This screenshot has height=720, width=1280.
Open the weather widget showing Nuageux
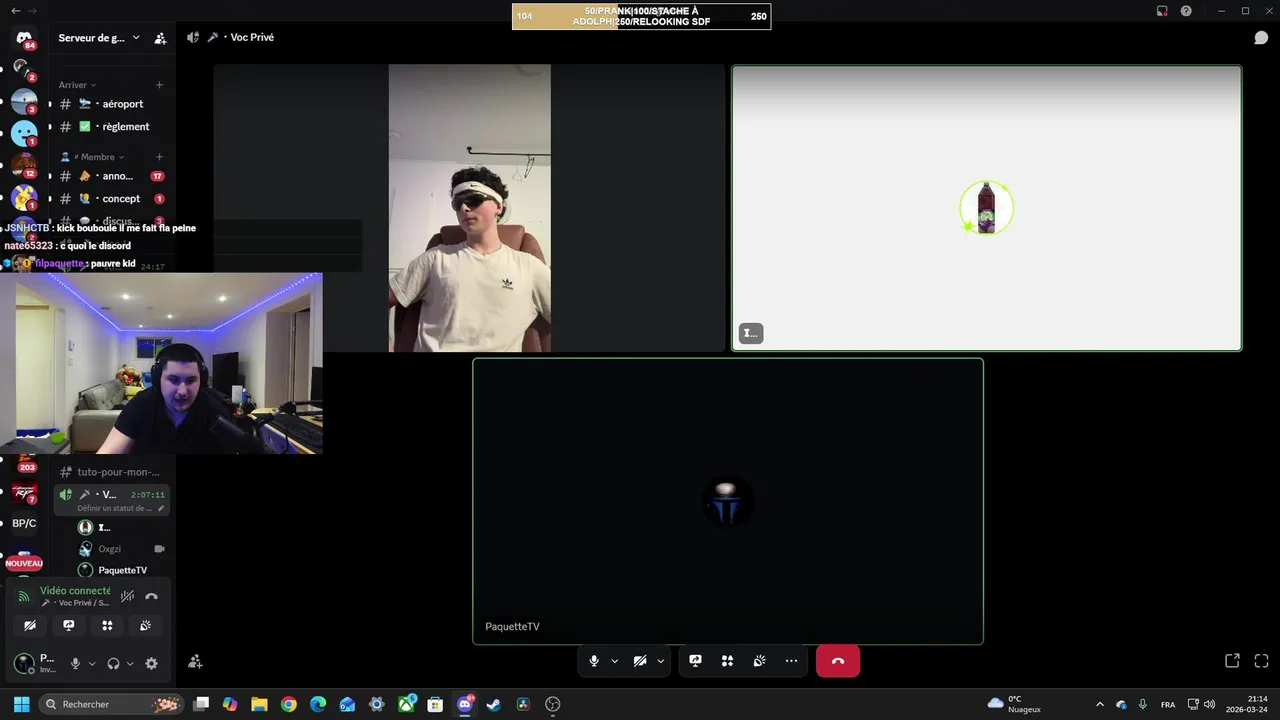1014,704
